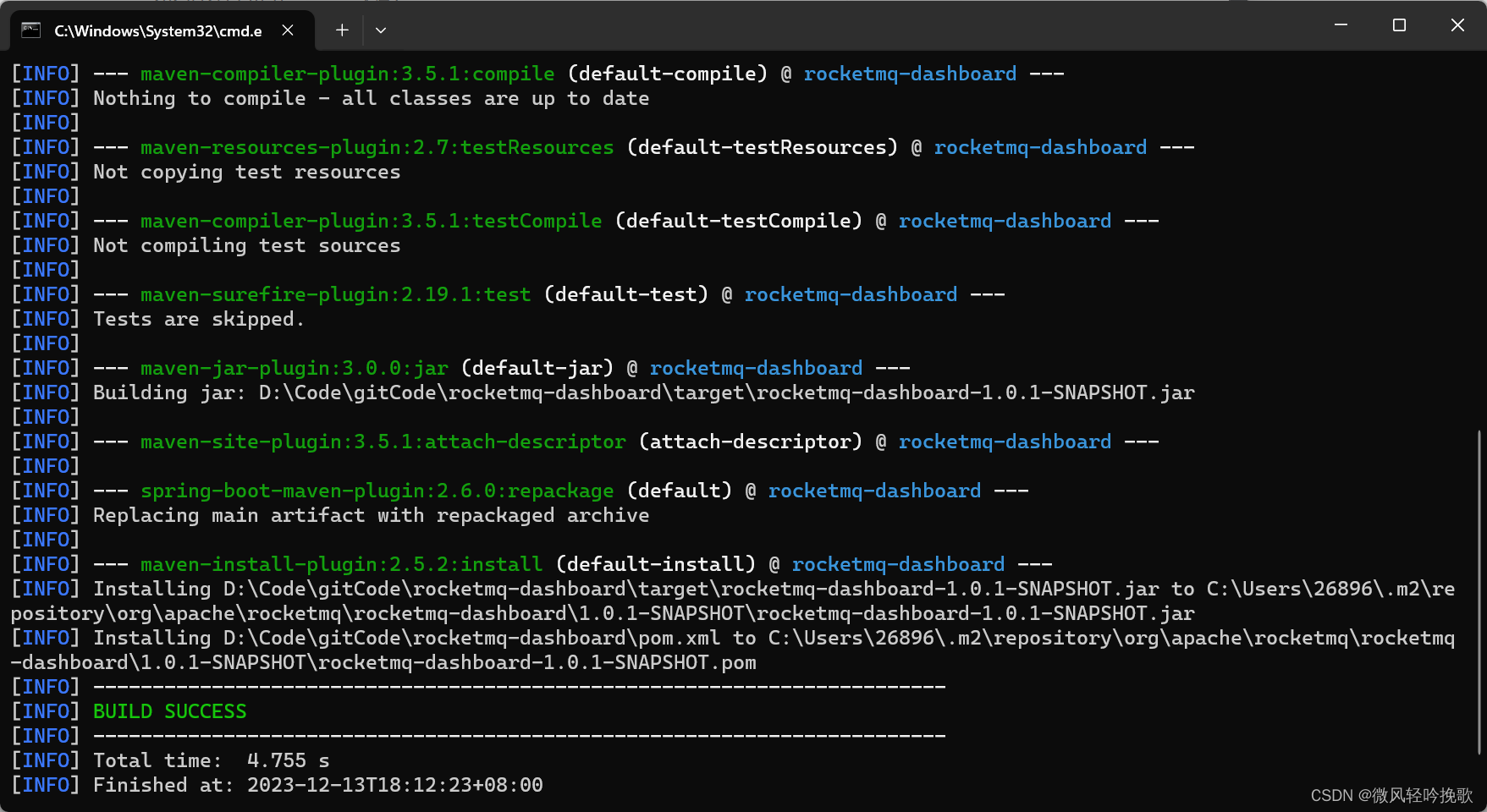The height and width of the screenshot is (812, 1487).
Task: Click maven-install-plugin:2.5.2:install text
Action: 342,564
